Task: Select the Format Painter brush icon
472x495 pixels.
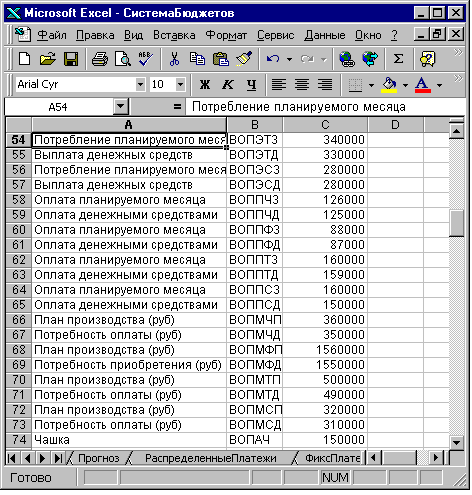Action: [244, 59]
